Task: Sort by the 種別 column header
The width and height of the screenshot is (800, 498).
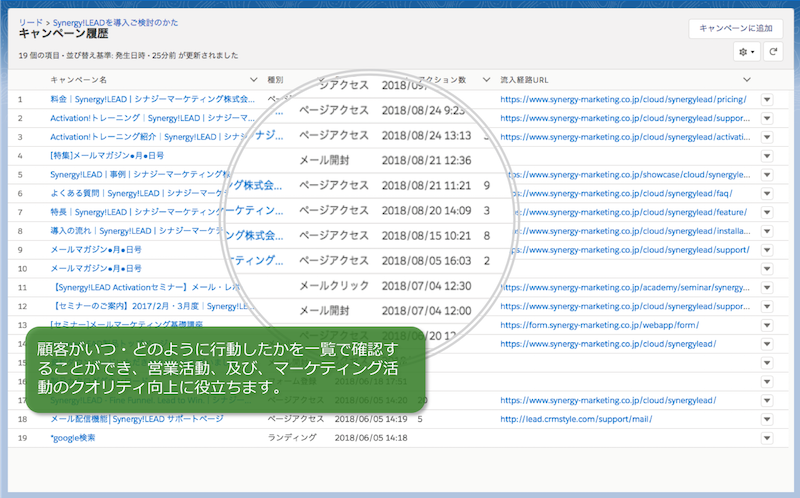Action: [276, 80]
